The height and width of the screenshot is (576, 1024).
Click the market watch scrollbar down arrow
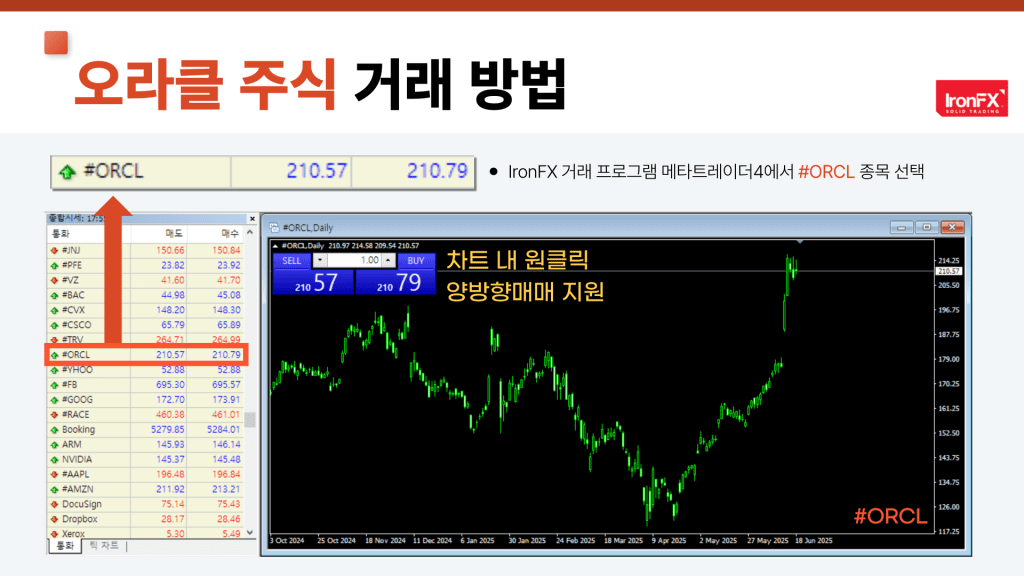coord(250,533)
